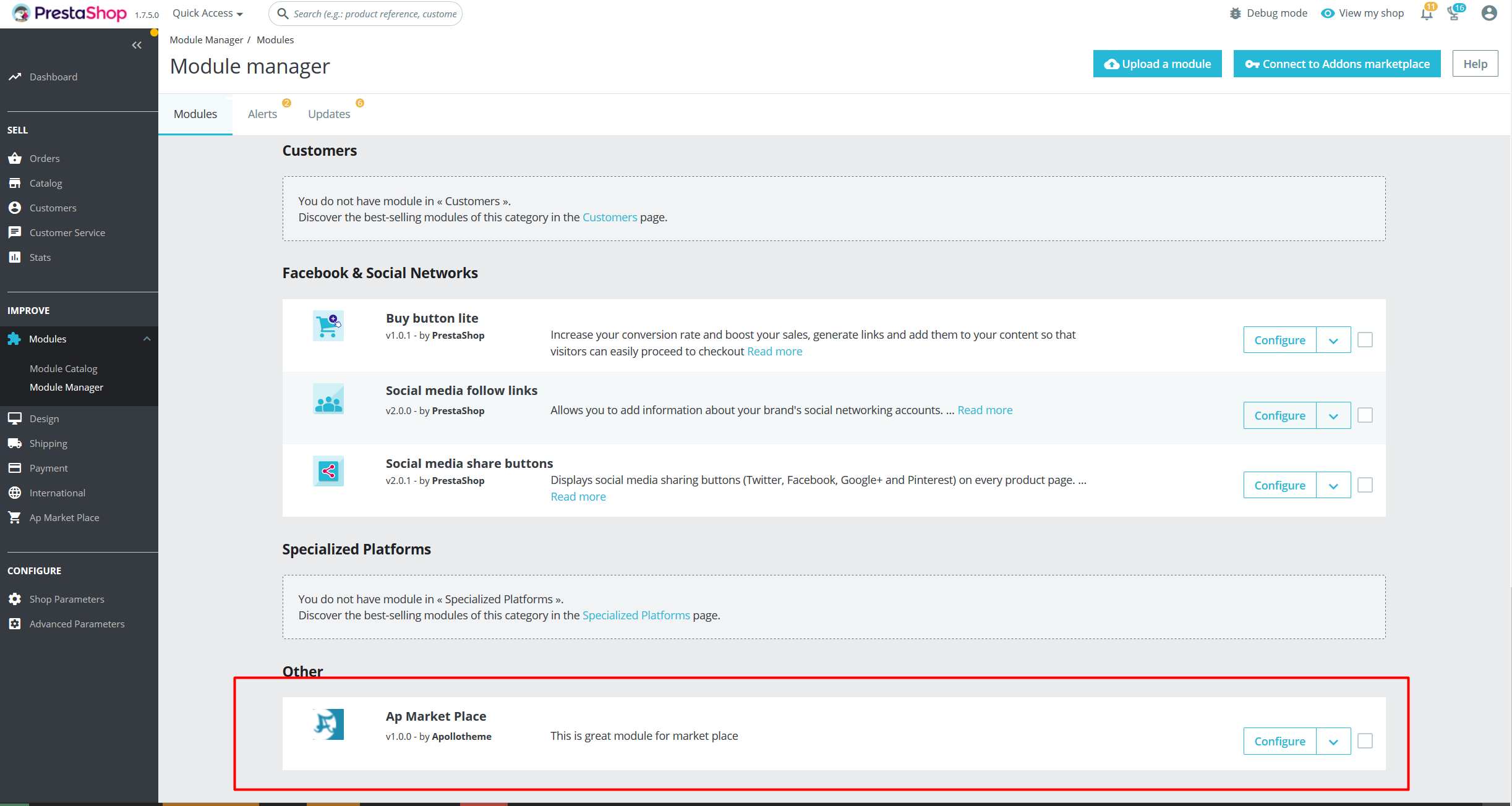Image resolution: width=1512 pixels, height=806 pixels.
Task: Read more about Buy button lite
Action: coord(774,351)
